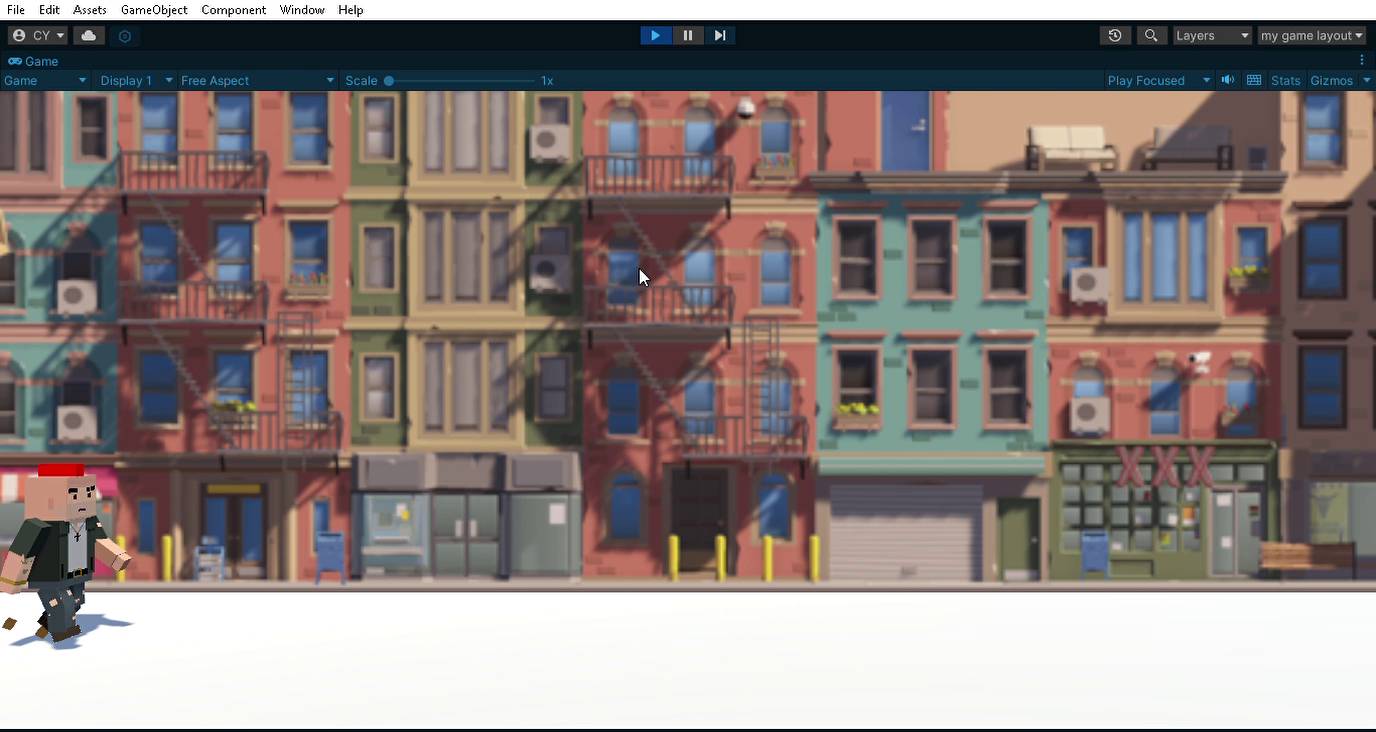Expand the Display 1 dropdown
This screenshot has width=1376, height=732.
coord(136,80)
